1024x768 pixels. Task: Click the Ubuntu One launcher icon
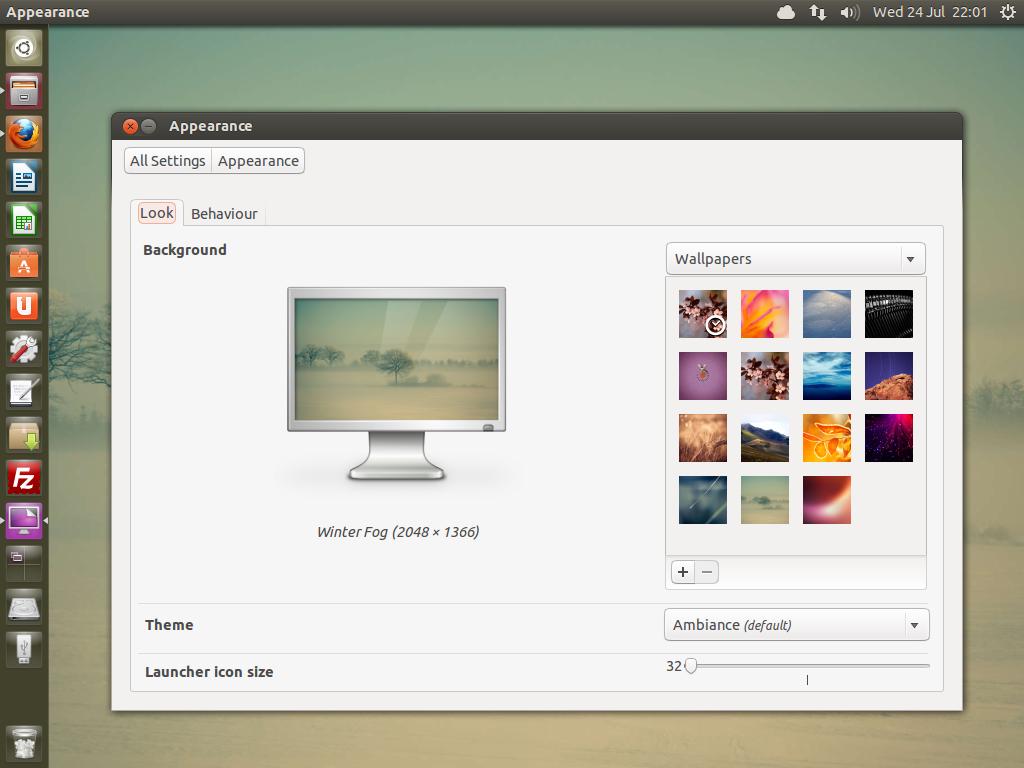24,306
